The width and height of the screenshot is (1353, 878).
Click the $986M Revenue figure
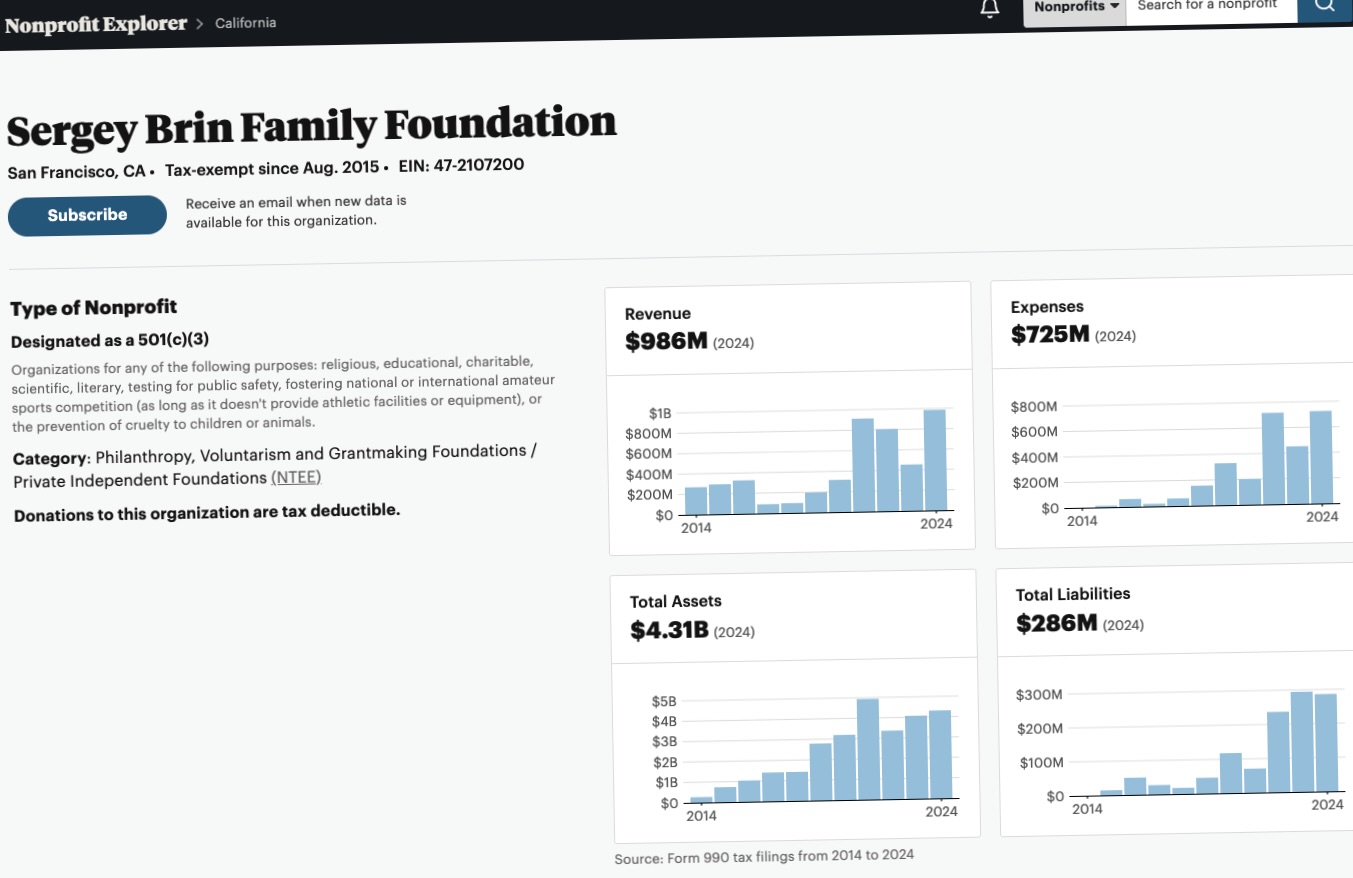pyautogui.click(x=666, y=342)
